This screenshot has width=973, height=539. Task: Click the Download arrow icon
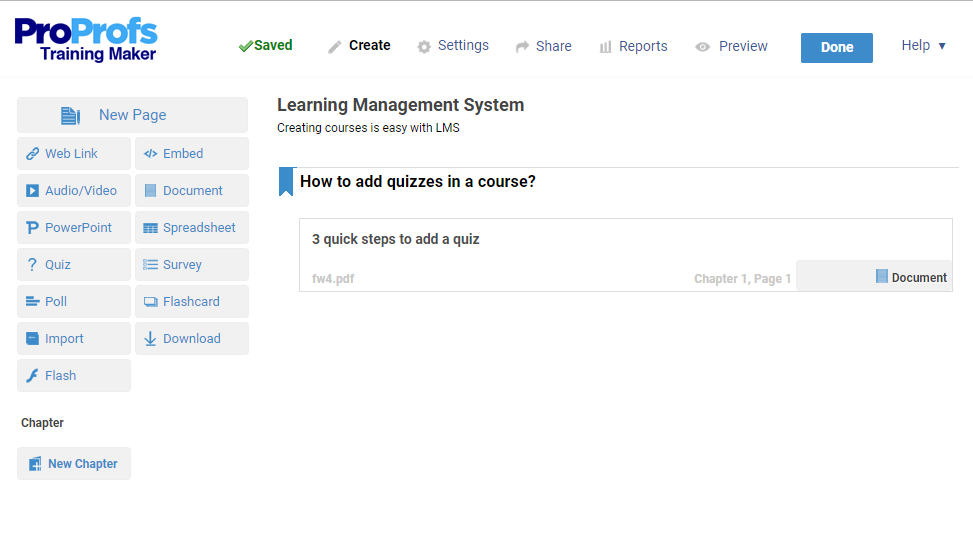click(x=151, y=339)
